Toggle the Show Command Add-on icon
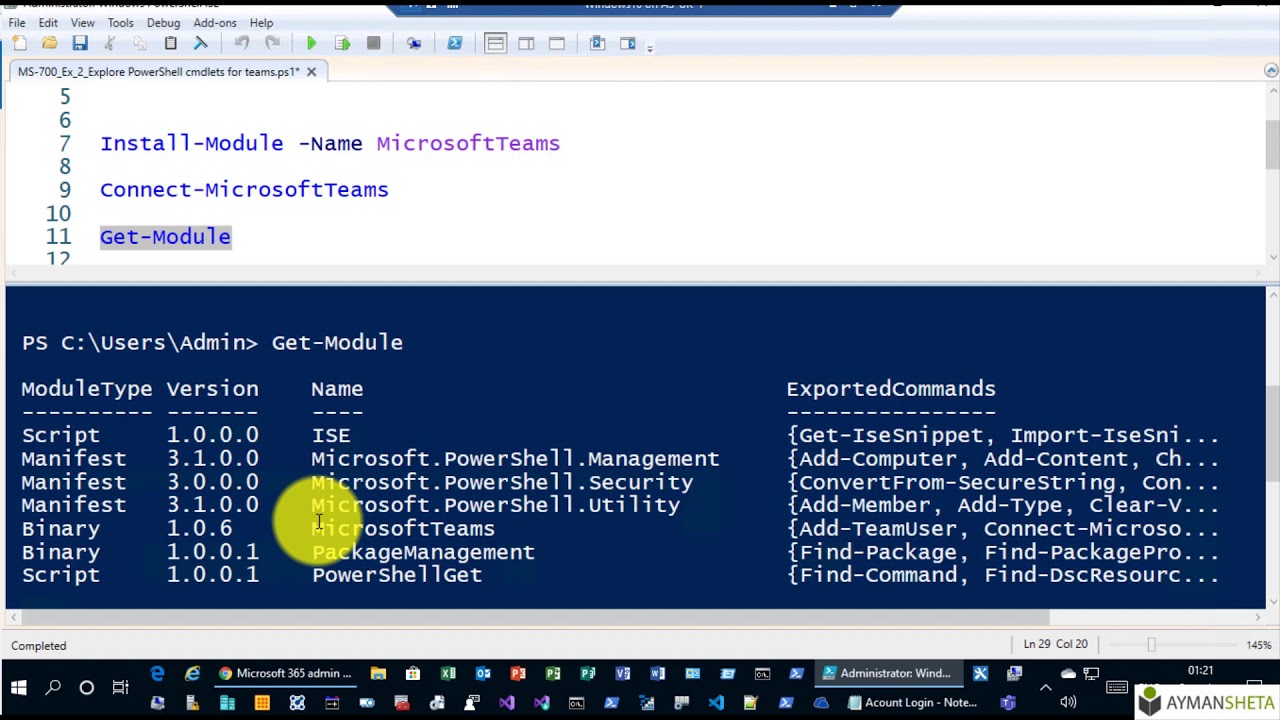This screenshot has width=1280, height=720. [x=628, y=43]
